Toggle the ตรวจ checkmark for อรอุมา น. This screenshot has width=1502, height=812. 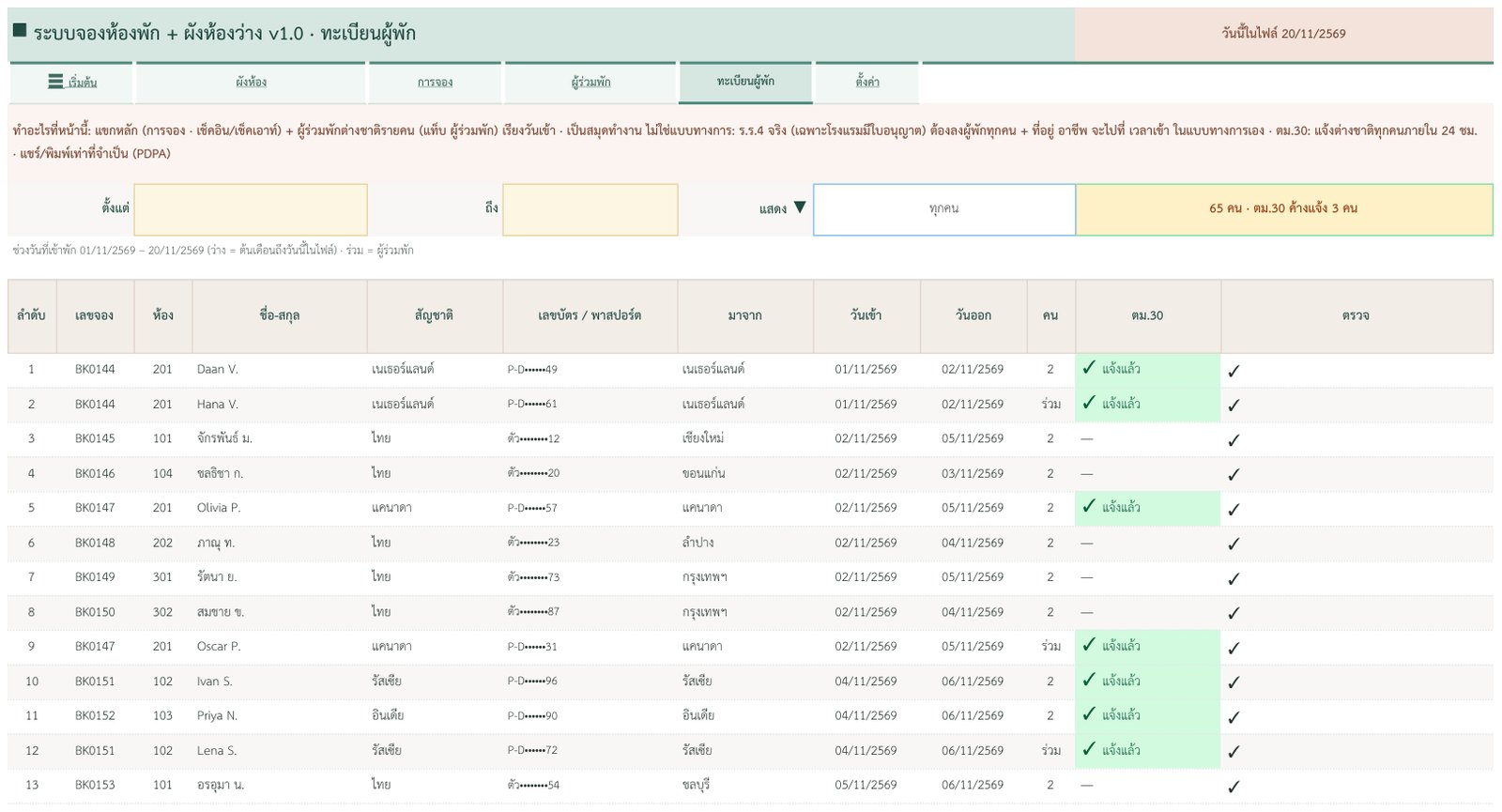coord(1234,787)
